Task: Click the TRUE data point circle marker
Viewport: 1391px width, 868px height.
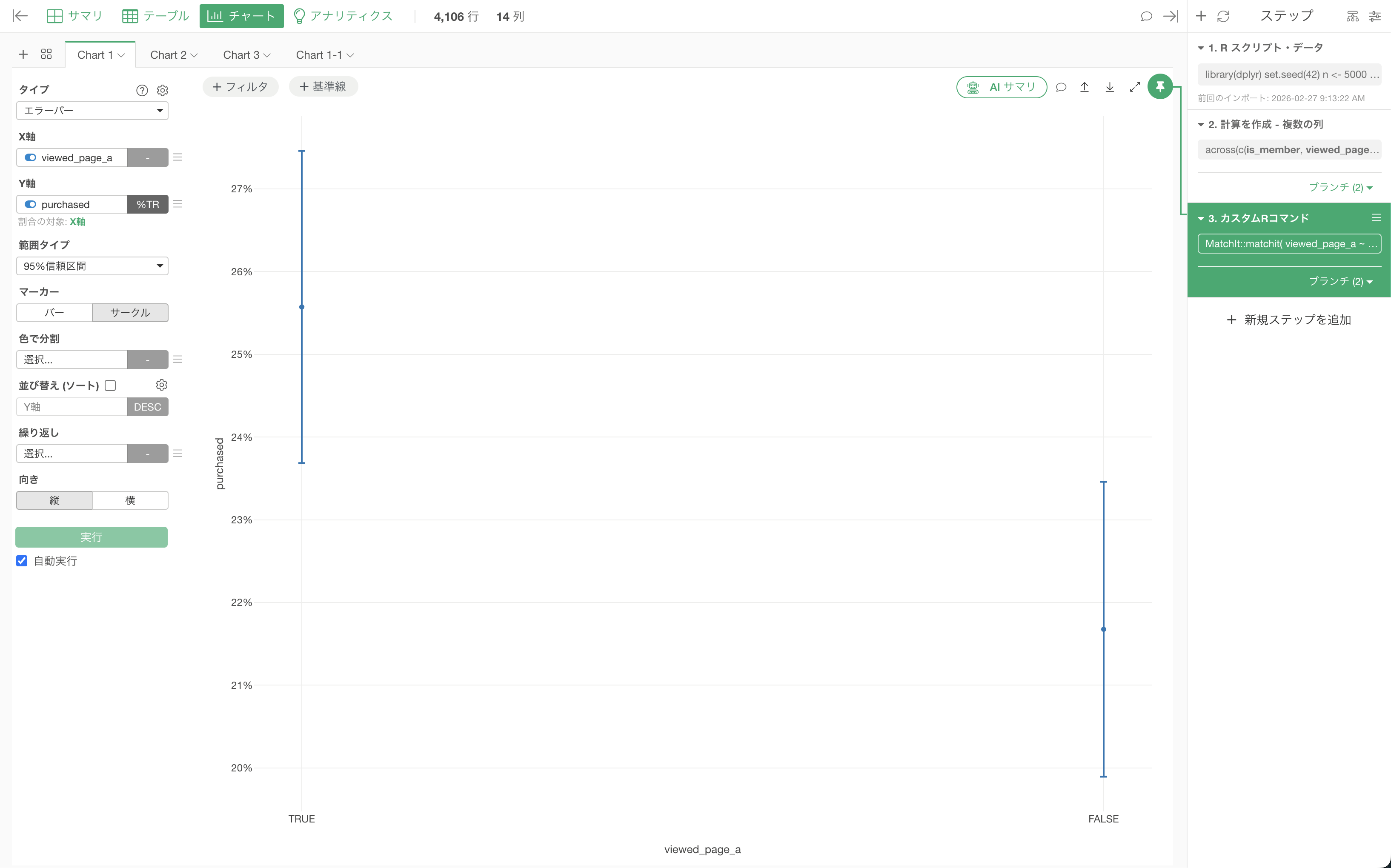Action: click(301, 307)
